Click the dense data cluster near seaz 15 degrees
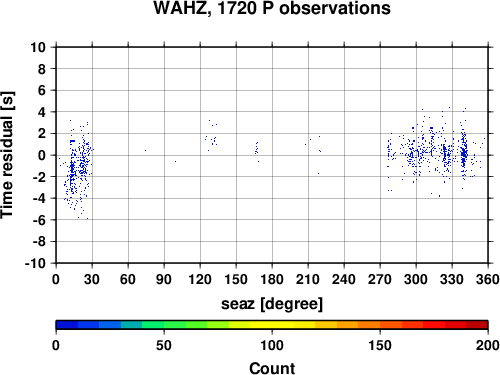The image size is (500, 375). point(72,168)
